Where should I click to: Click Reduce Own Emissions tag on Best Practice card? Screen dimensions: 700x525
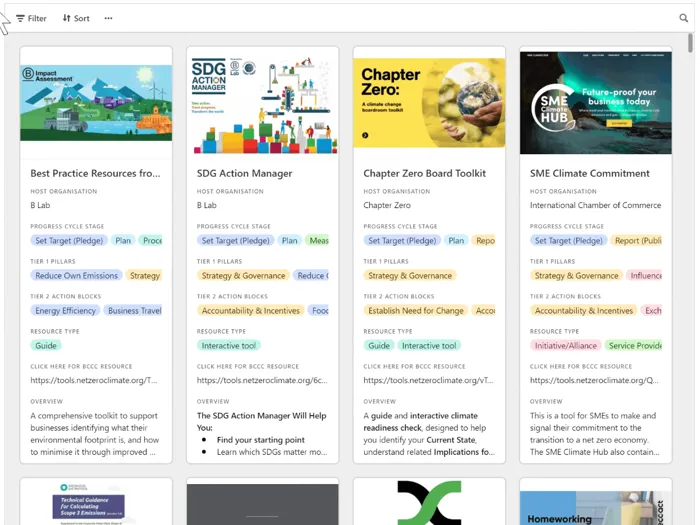click(x=76, y=275)
